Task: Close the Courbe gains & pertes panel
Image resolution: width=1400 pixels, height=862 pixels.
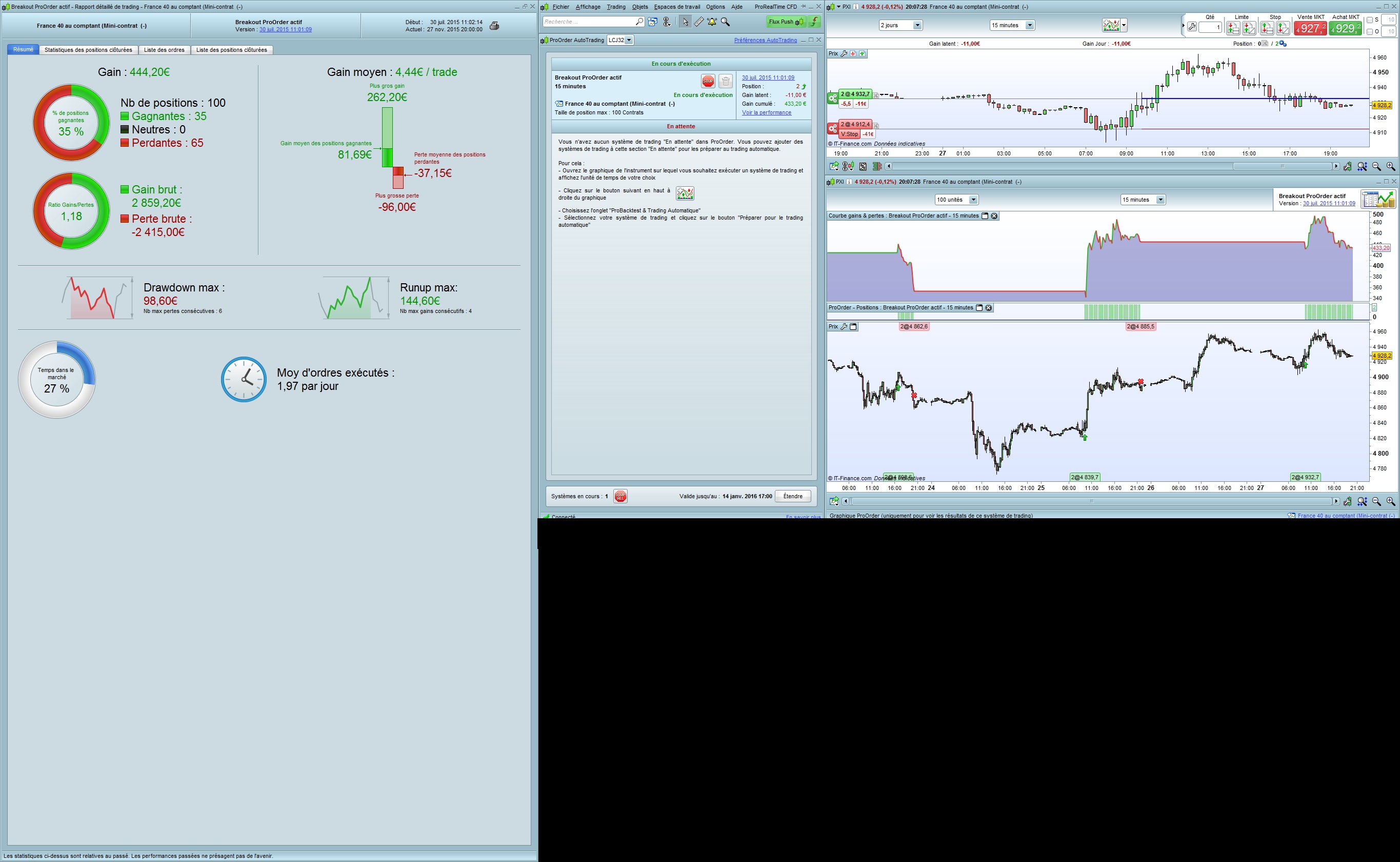Action: 994,216
